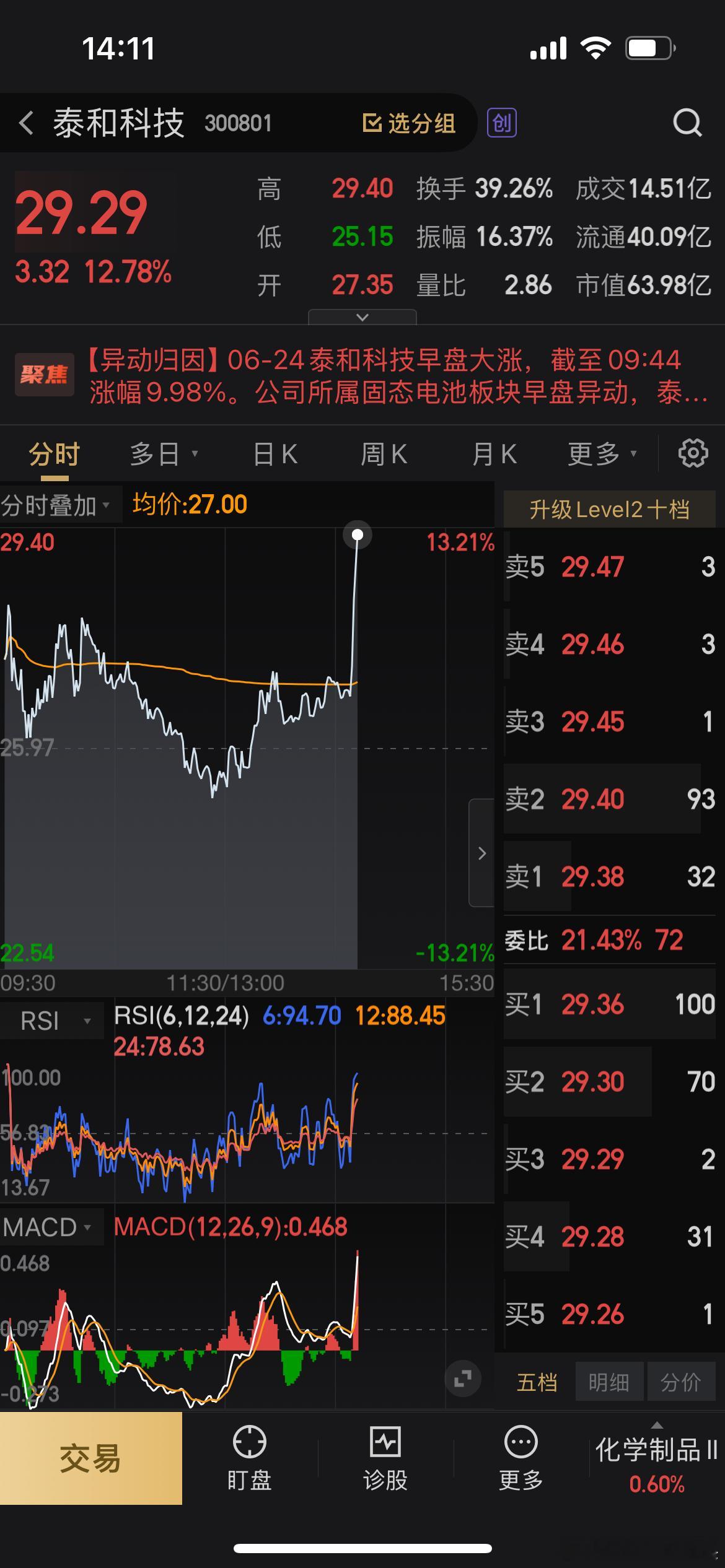Tap the 成交14.51亿 turnover amount

click(x=643, y=188)
